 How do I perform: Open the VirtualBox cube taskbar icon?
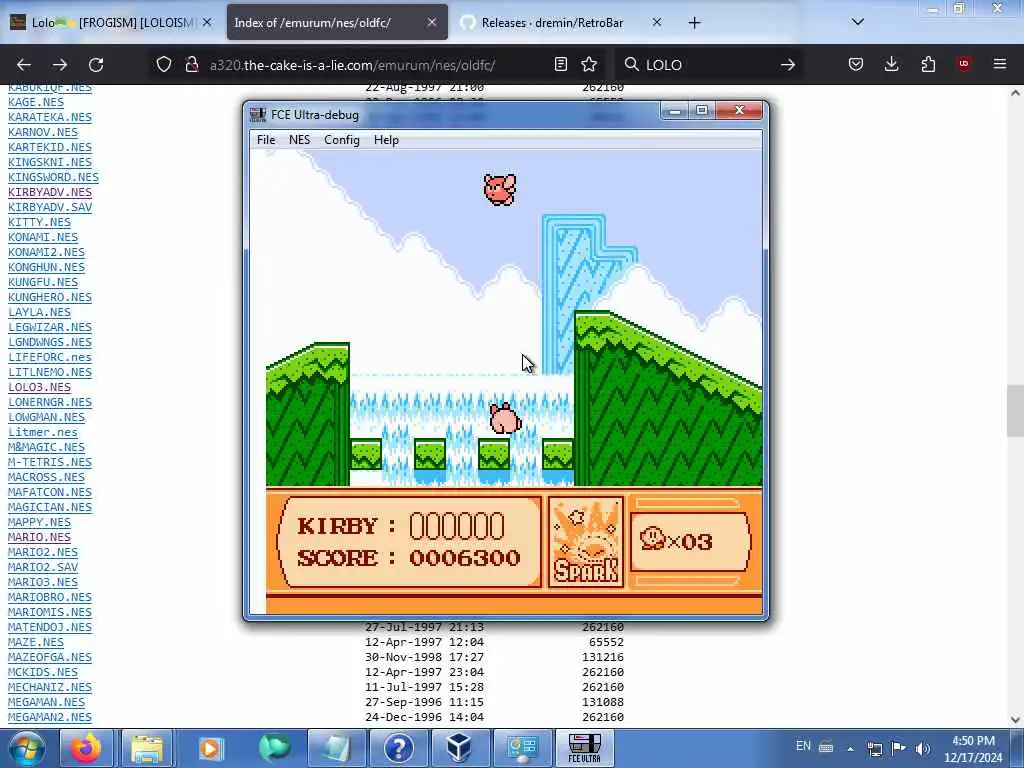[x=458, y=748]
